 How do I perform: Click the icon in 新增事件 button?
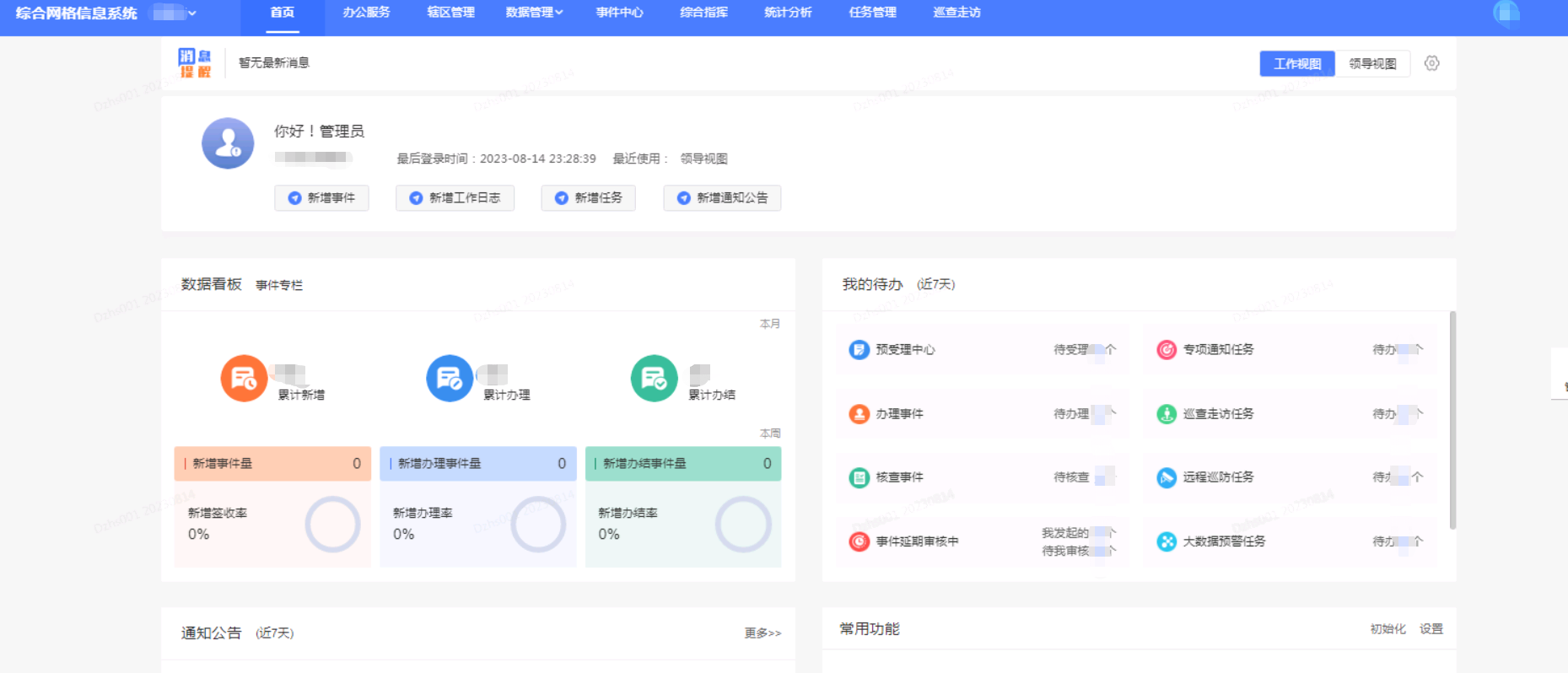point(294,198)
